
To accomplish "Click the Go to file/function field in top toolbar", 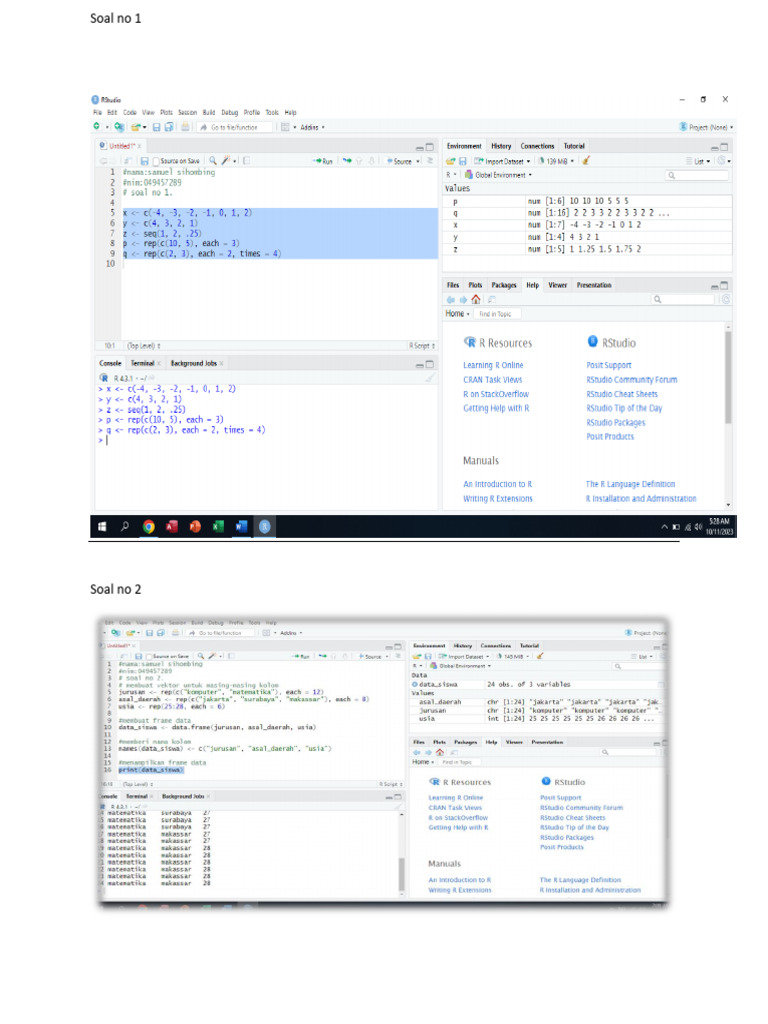I will 233,127.
